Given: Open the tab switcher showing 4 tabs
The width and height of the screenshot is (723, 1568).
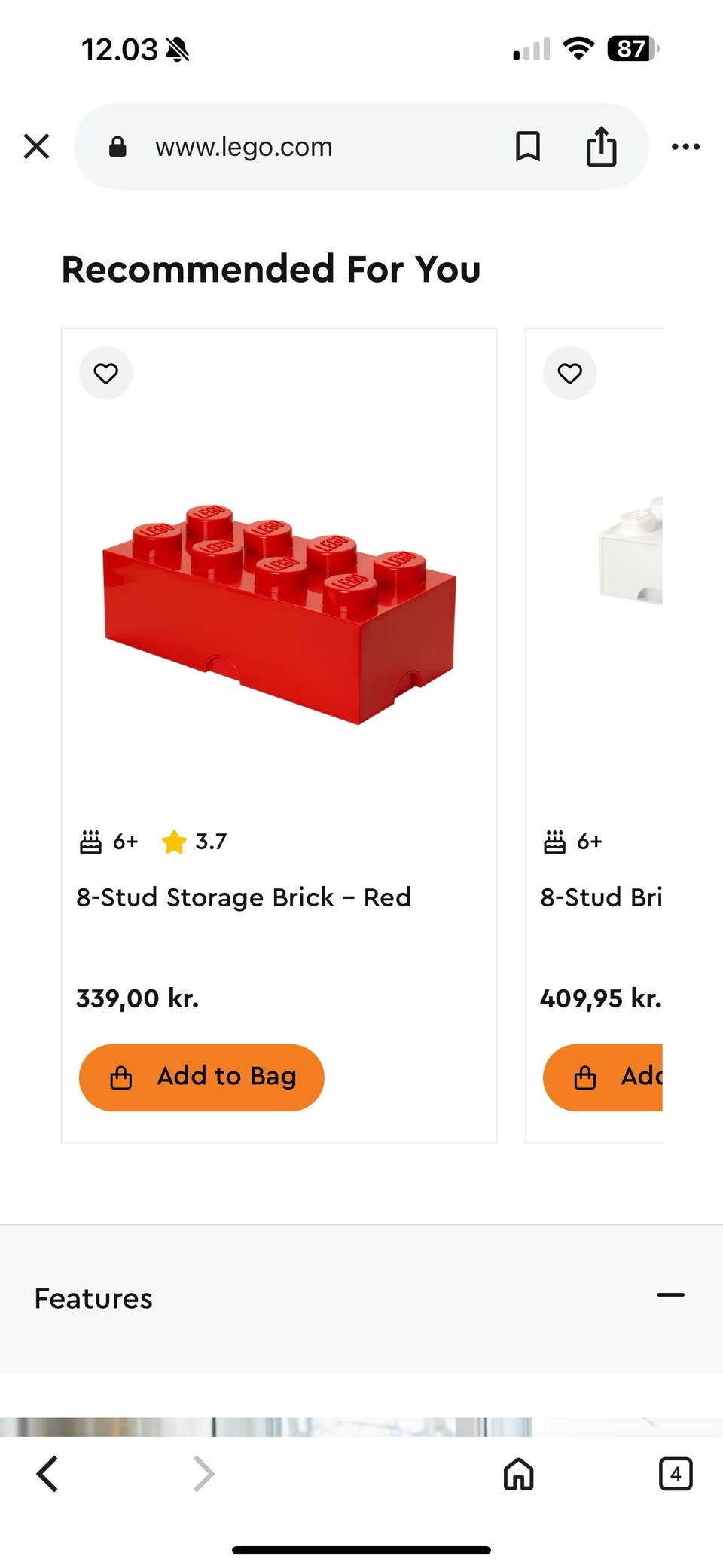Looking at the screenshot, I should (675, 1473).
